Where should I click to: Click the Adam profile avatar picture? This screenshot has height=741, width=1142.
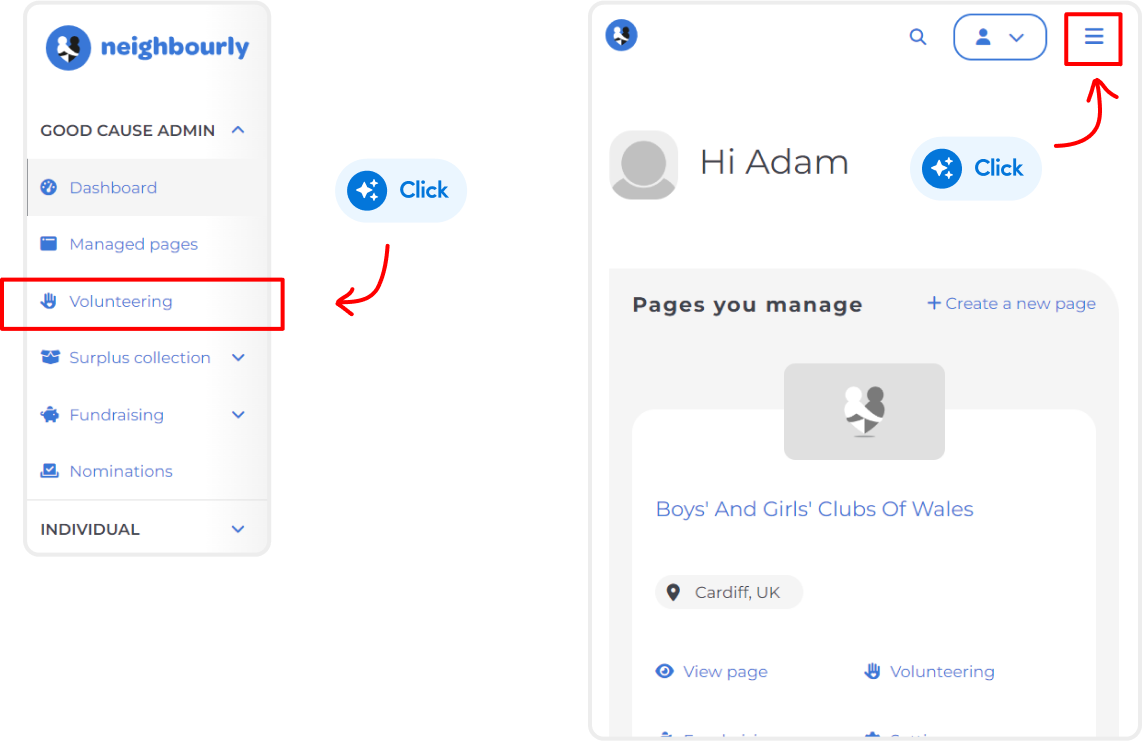coord(643,165)
